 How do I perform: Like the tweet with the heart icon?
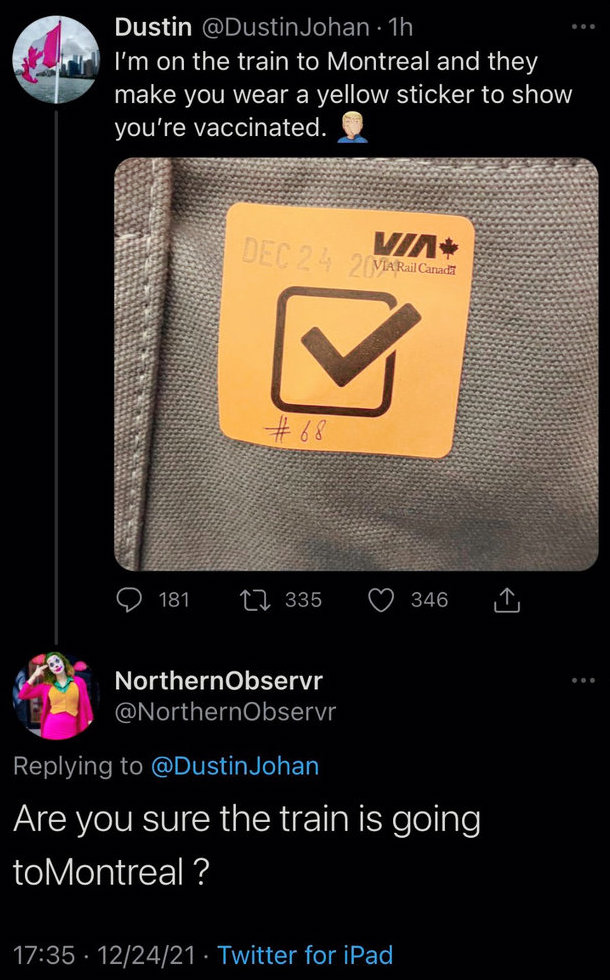tap(381, 601)
